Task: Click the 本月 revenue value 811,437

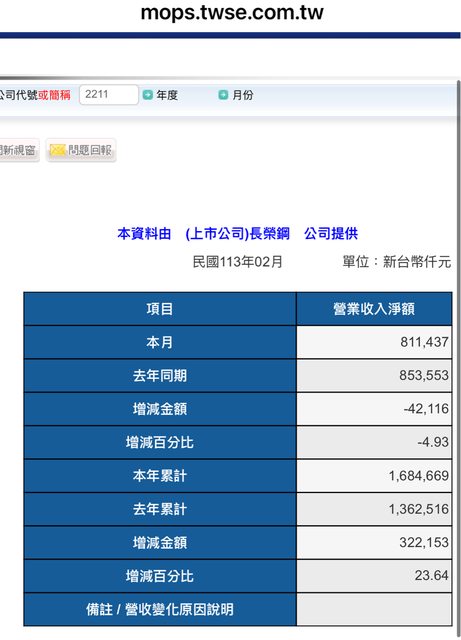Action: (424, 342)
